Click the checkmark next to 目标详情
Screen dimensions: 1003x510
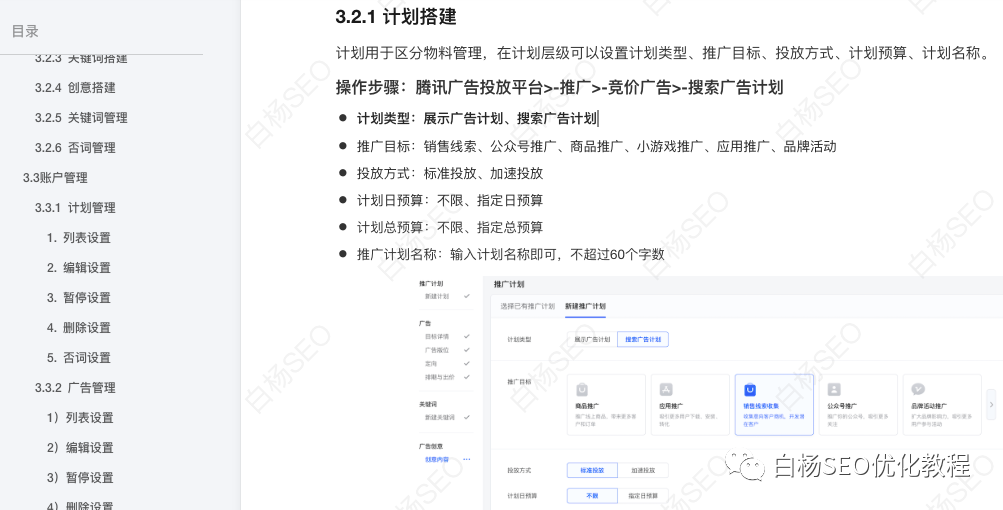pos(467,337)
